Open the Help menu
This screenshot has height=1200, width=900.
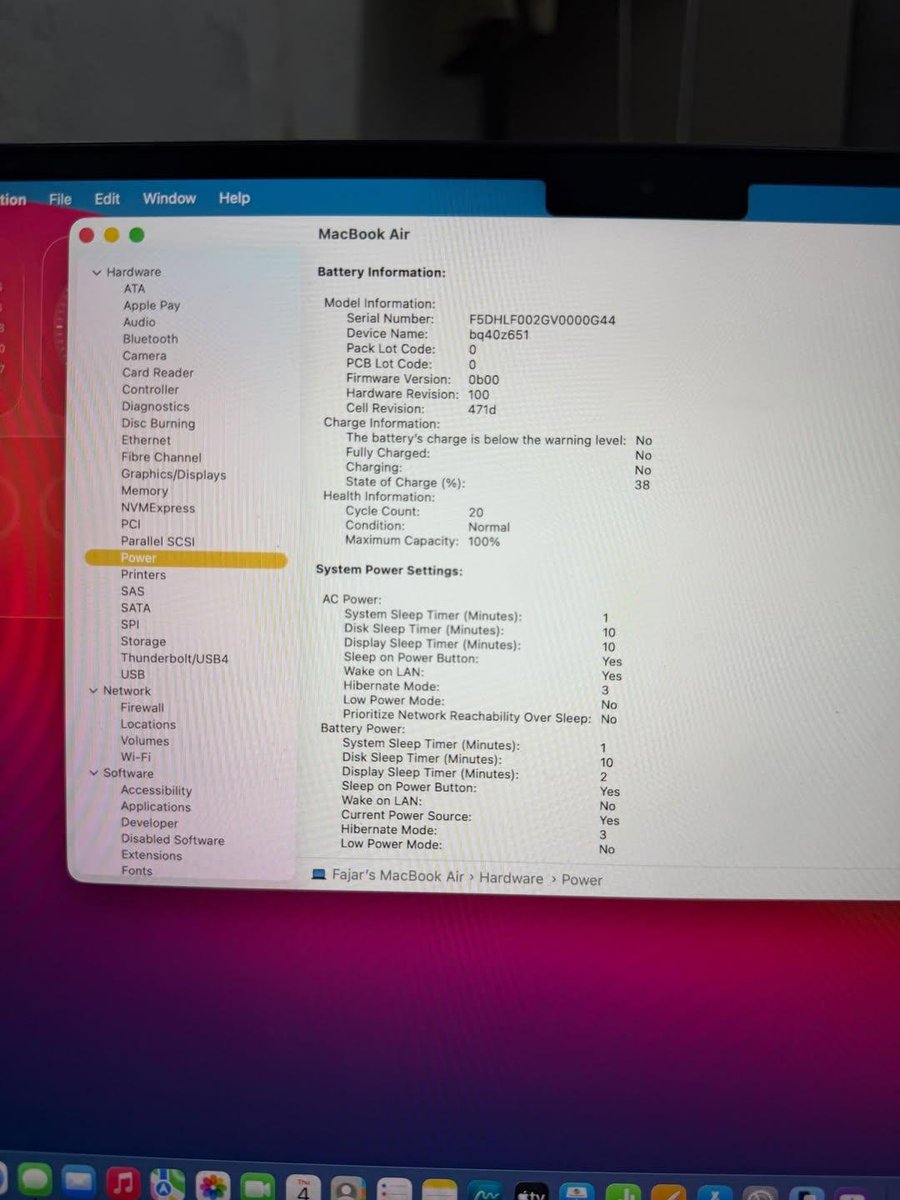pos(234,198)
